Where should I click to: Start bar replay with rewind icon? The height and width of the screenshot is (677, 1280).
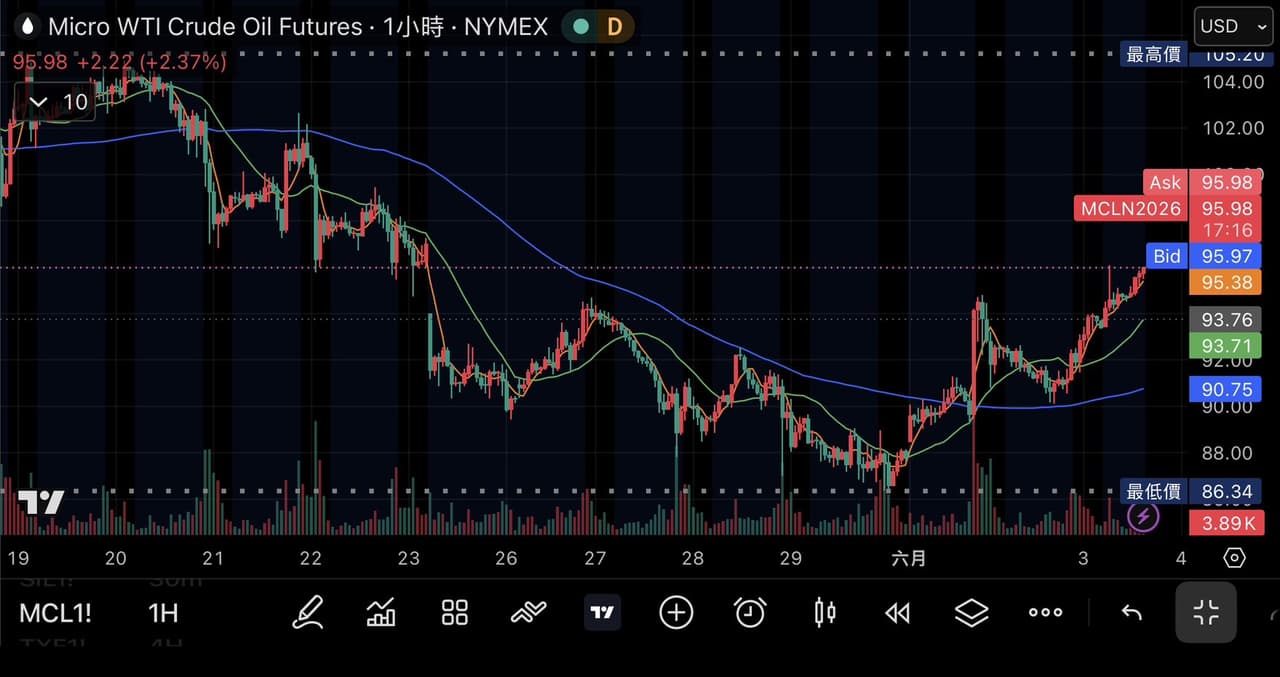897,613
